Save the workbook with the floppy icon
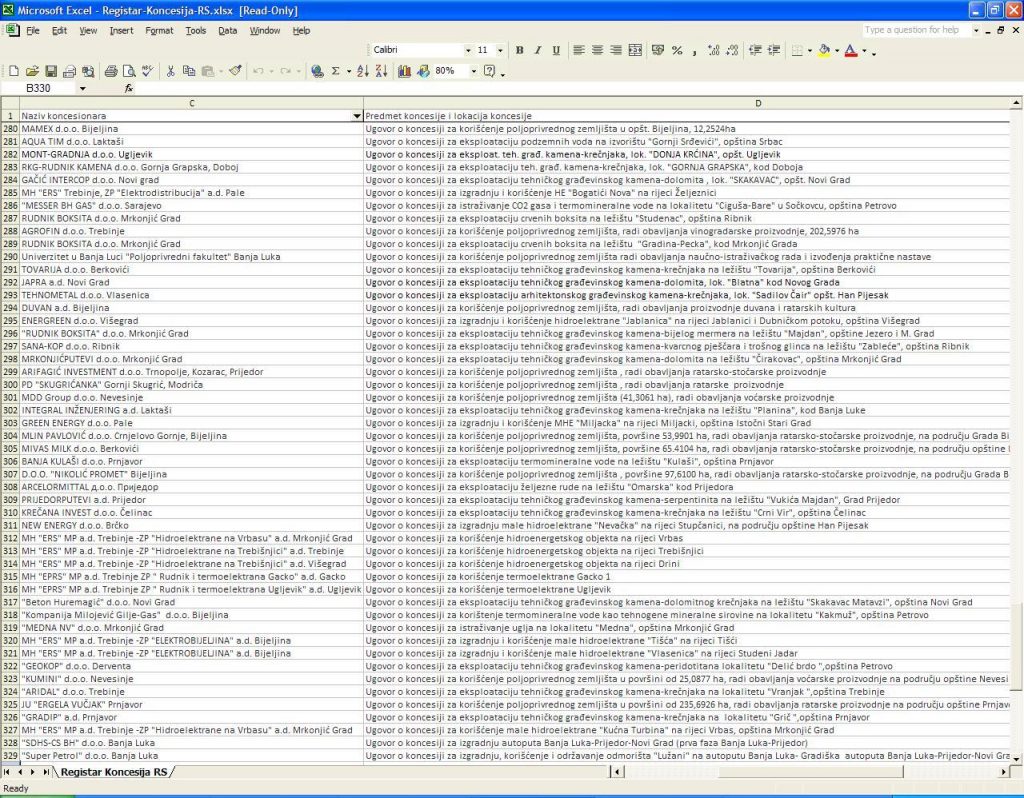Screen dimensions: 1024x798 coord(50,71)
